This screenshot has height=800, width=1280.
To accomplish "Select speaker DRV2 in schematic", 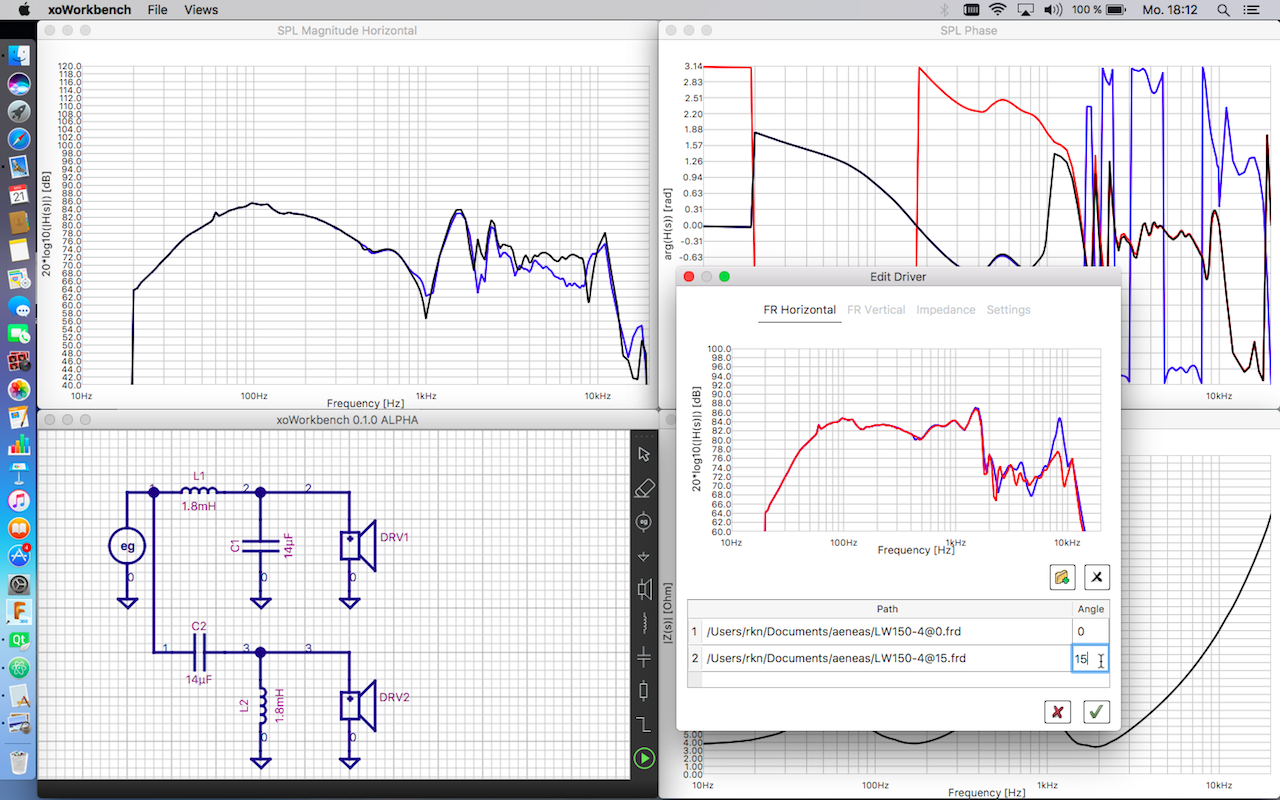I will [358, 706].
